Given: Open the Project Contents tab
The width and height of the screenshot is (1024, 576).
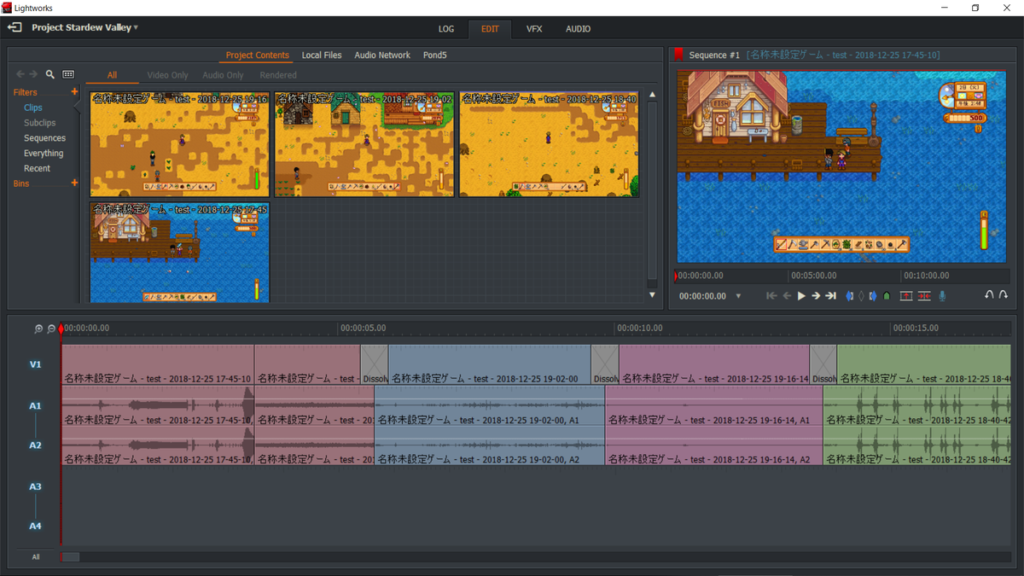Looking at the screenshot, I should [x=257, y=55].
